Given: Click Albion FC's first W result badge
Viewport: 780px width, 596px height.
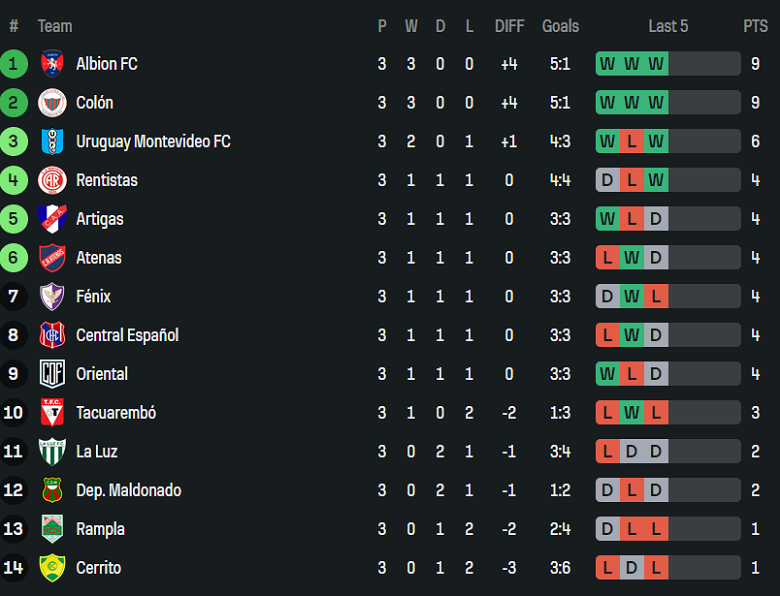Looking at the screenshot, I should (x=607, y=64).
